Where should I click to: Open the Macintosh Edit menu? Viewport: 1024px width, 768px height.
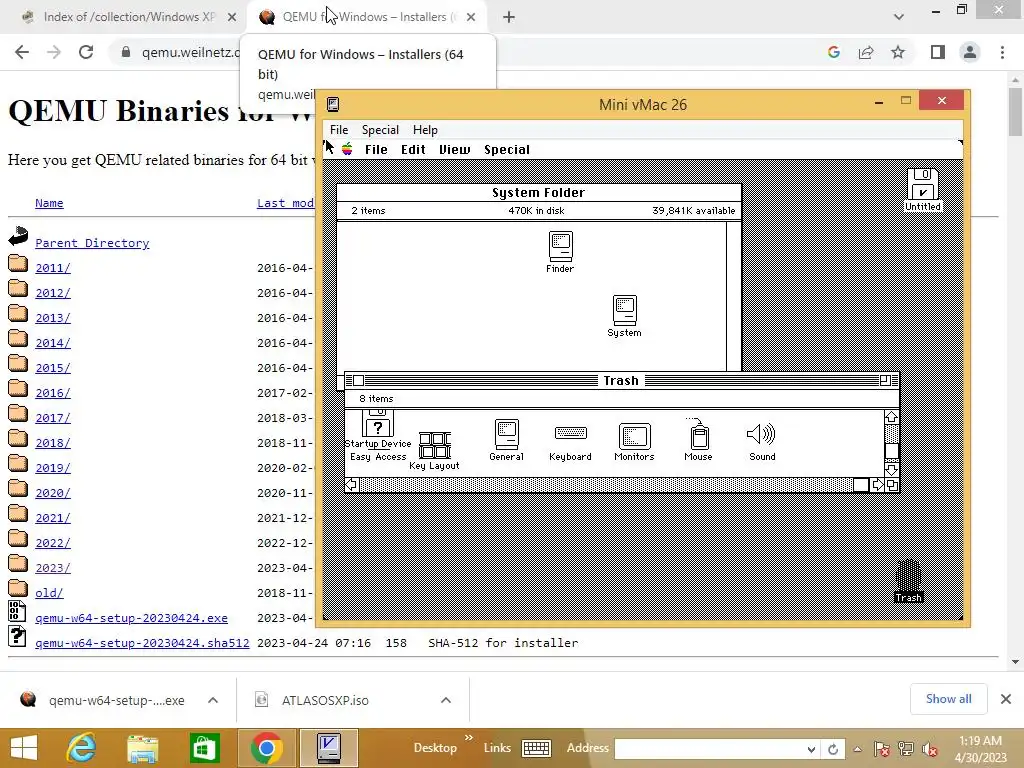(413, 150)
